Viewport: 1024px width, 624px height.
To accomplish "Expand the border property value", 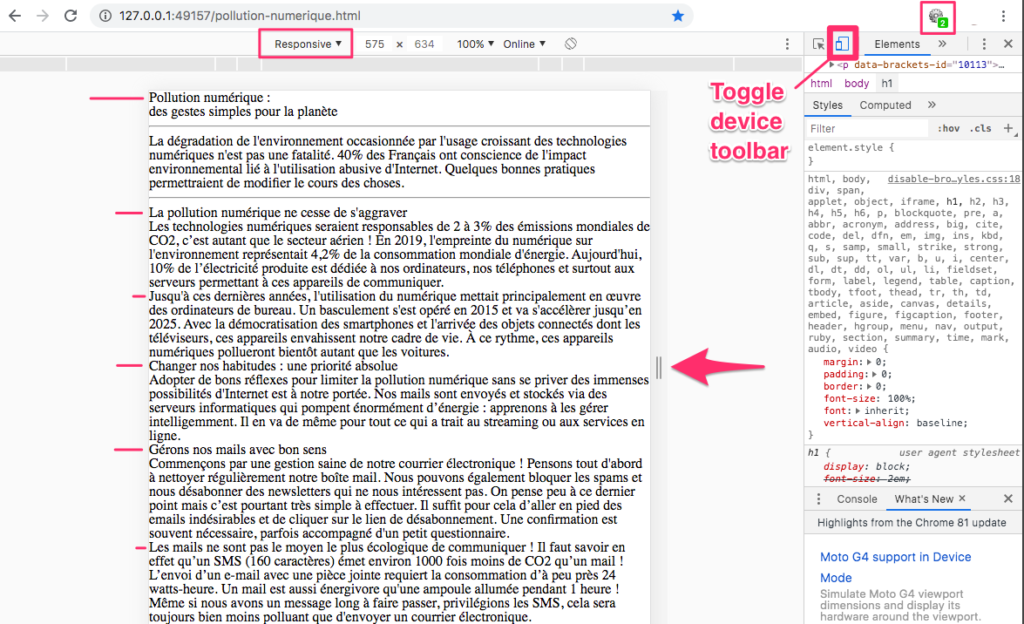I will pos(869,386).
